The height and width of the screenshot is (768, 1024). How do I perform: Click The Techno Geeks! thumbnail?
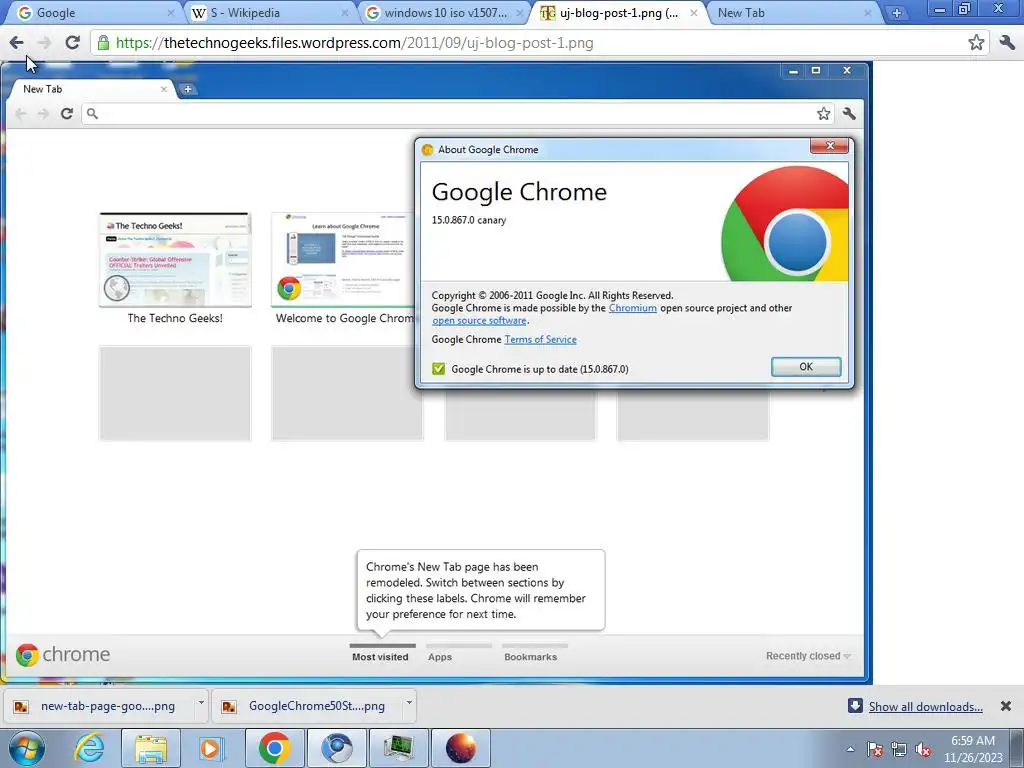click(175, 260)
